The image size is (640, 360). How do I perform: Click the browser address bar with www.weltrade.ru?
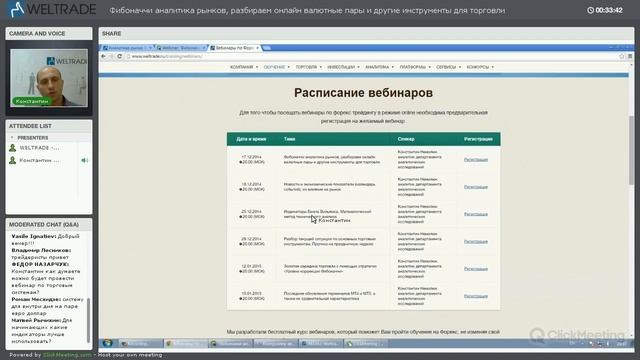click(x=371, y=56)
